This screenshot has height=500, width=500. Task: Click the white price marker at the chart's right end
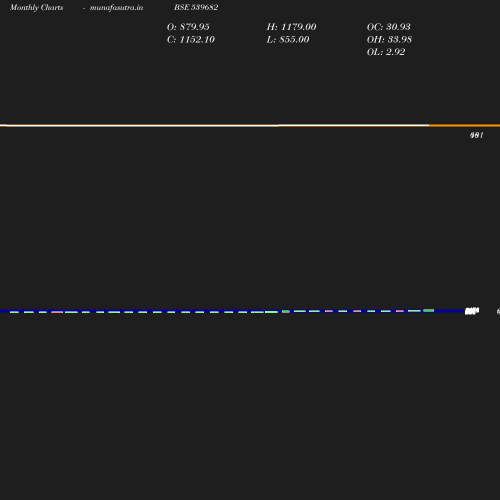pos(472,311)
